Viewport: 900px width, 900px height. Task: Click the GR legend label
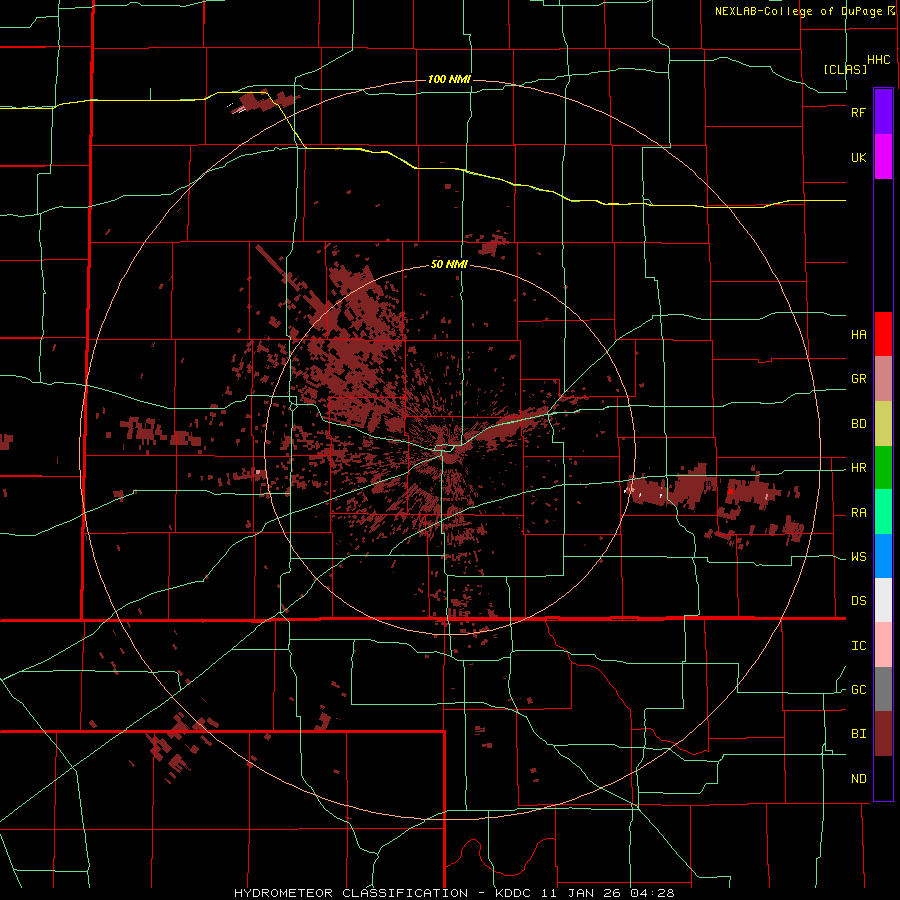(858, 379)
